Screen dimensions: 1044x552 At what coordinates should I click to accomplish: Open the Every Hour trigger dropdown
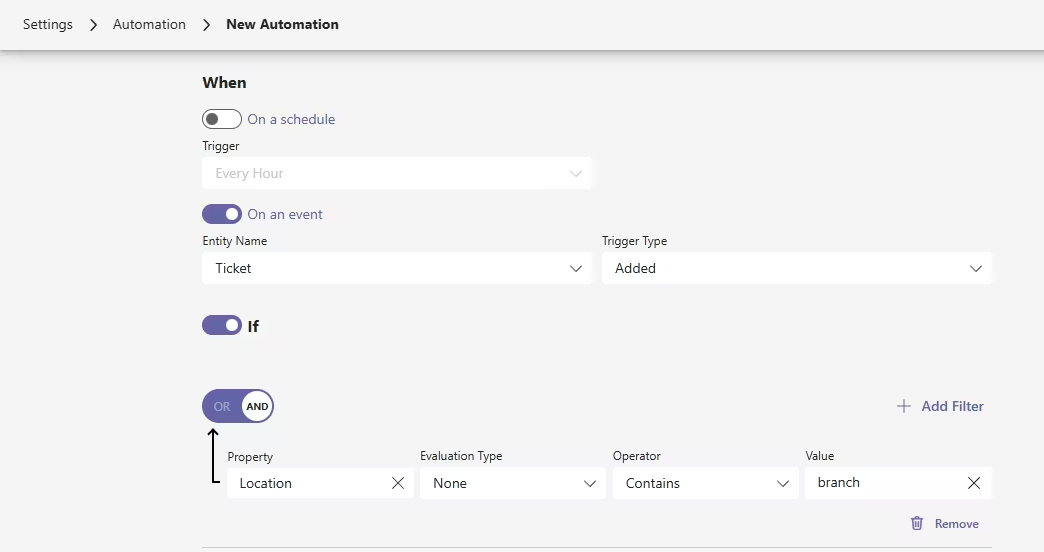pos(396,173)
